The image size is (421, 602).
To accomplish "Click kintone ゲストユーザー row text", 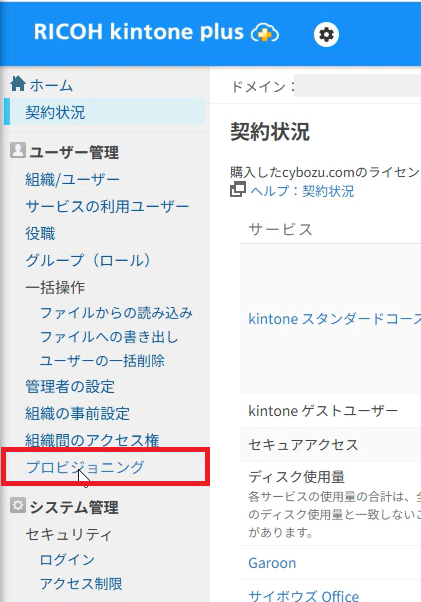I will pyautogui.click(x=323, y=411).
